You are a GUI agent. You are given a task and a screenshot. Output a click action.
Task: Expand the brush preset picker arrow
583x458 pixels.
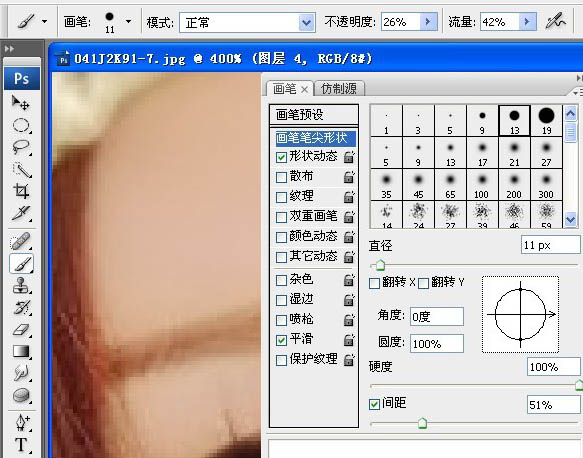click(x=128, y=22)
